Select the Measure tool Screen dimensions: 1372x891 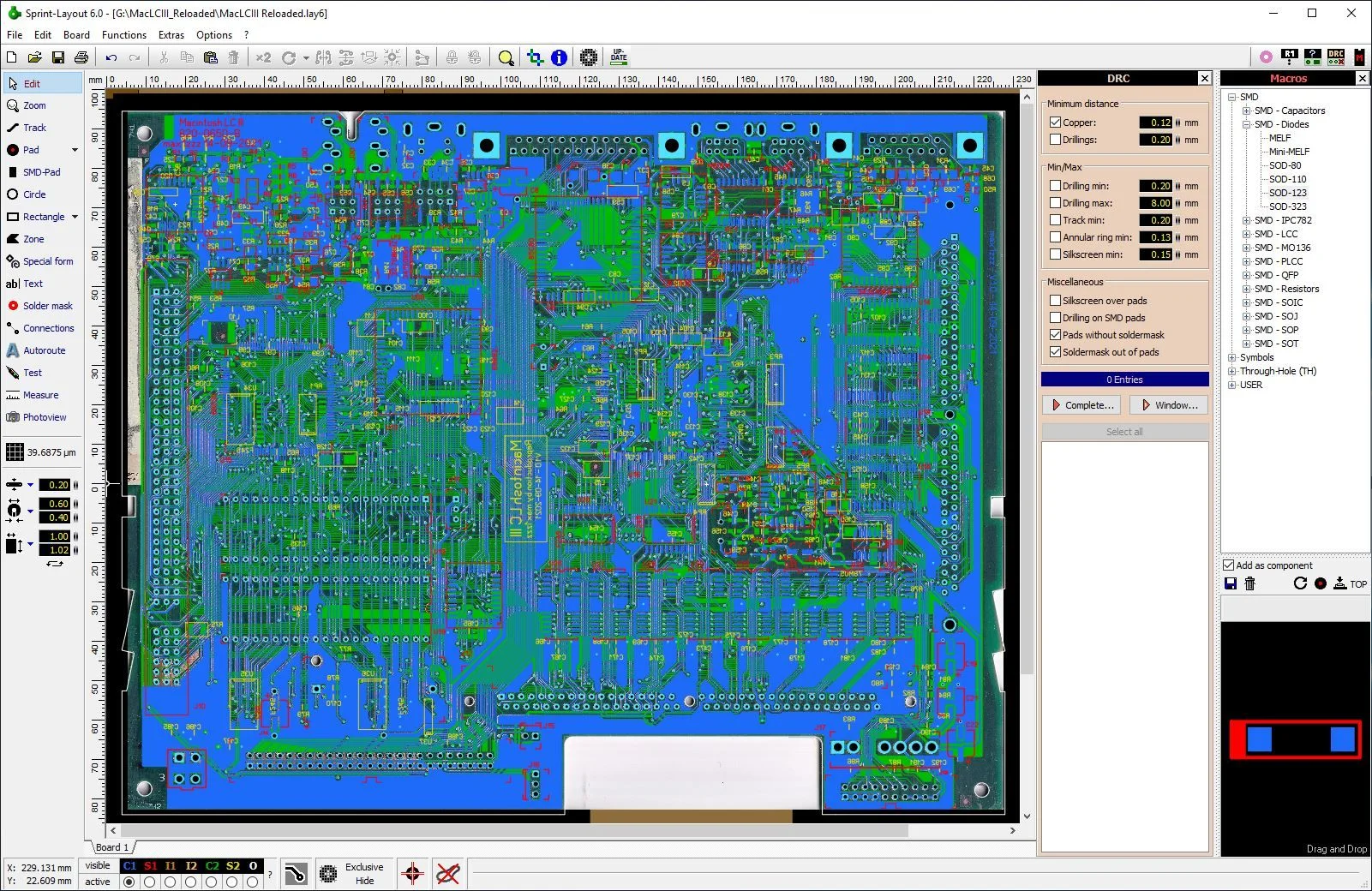[x=40, y=395]
